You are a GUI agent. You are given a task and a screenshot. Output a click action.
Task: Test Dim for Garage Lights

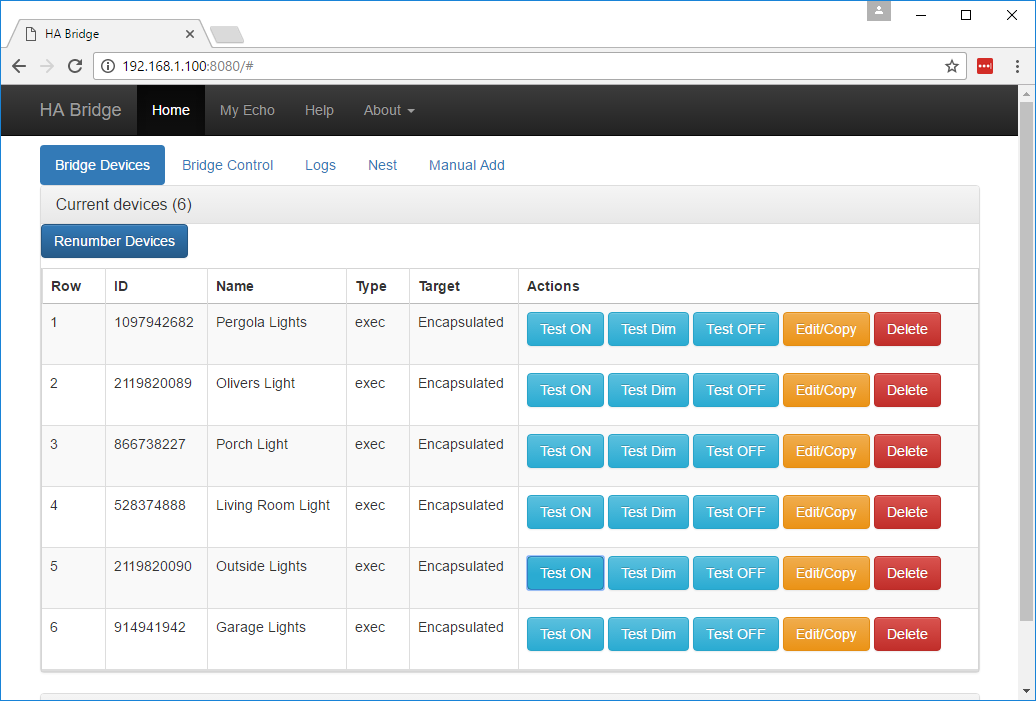(648, 634)
